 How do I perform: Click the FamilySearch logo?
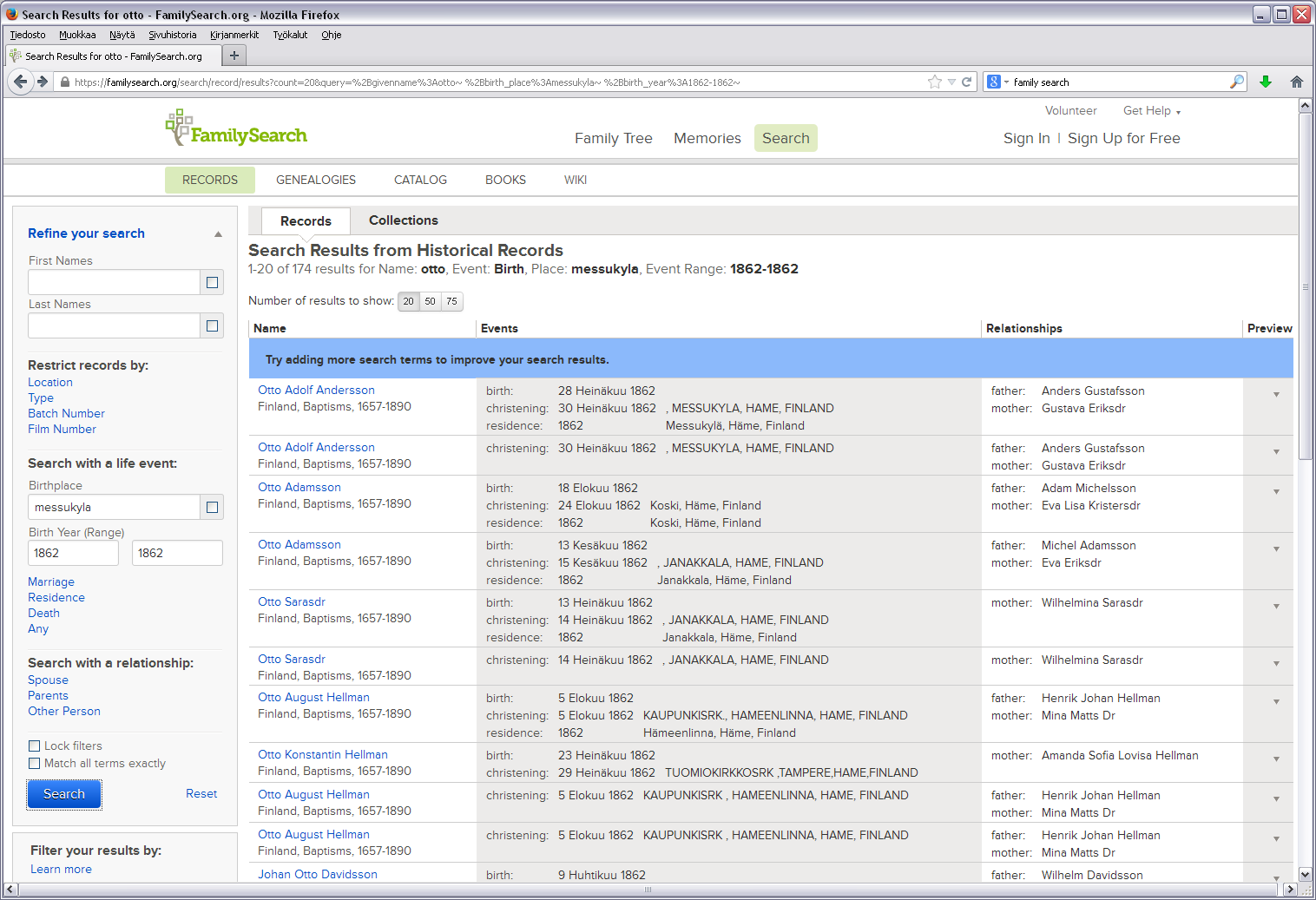click(236, 128)
